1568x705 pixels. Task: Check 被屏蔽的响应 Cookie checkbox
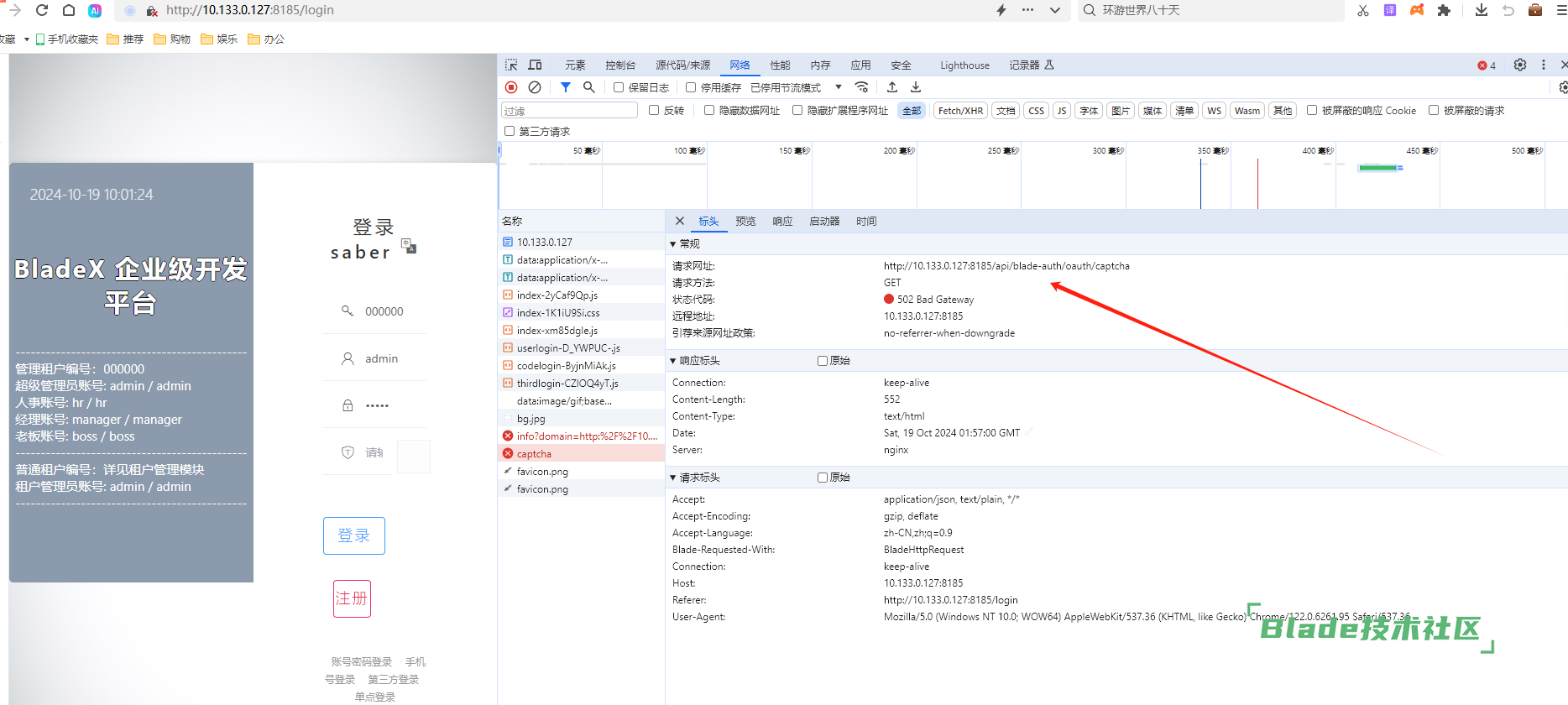1312,110
